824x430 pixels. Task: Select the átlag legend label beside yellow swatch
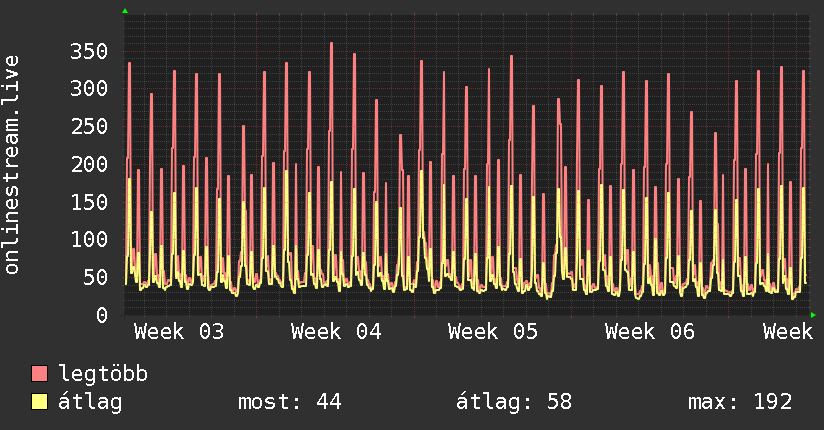pos(90,402)
